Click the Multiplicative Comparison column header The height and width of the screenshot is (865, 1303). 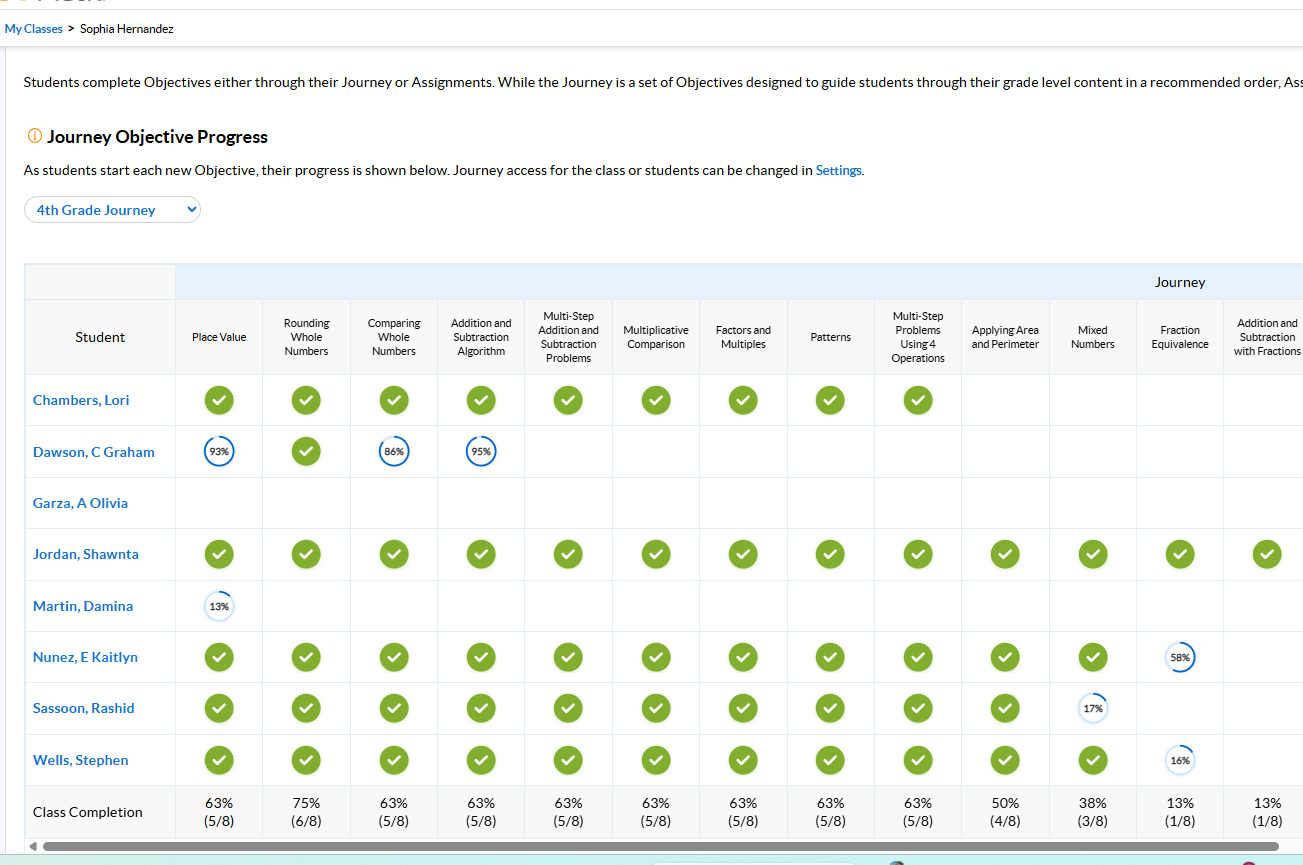pos(655,337)
